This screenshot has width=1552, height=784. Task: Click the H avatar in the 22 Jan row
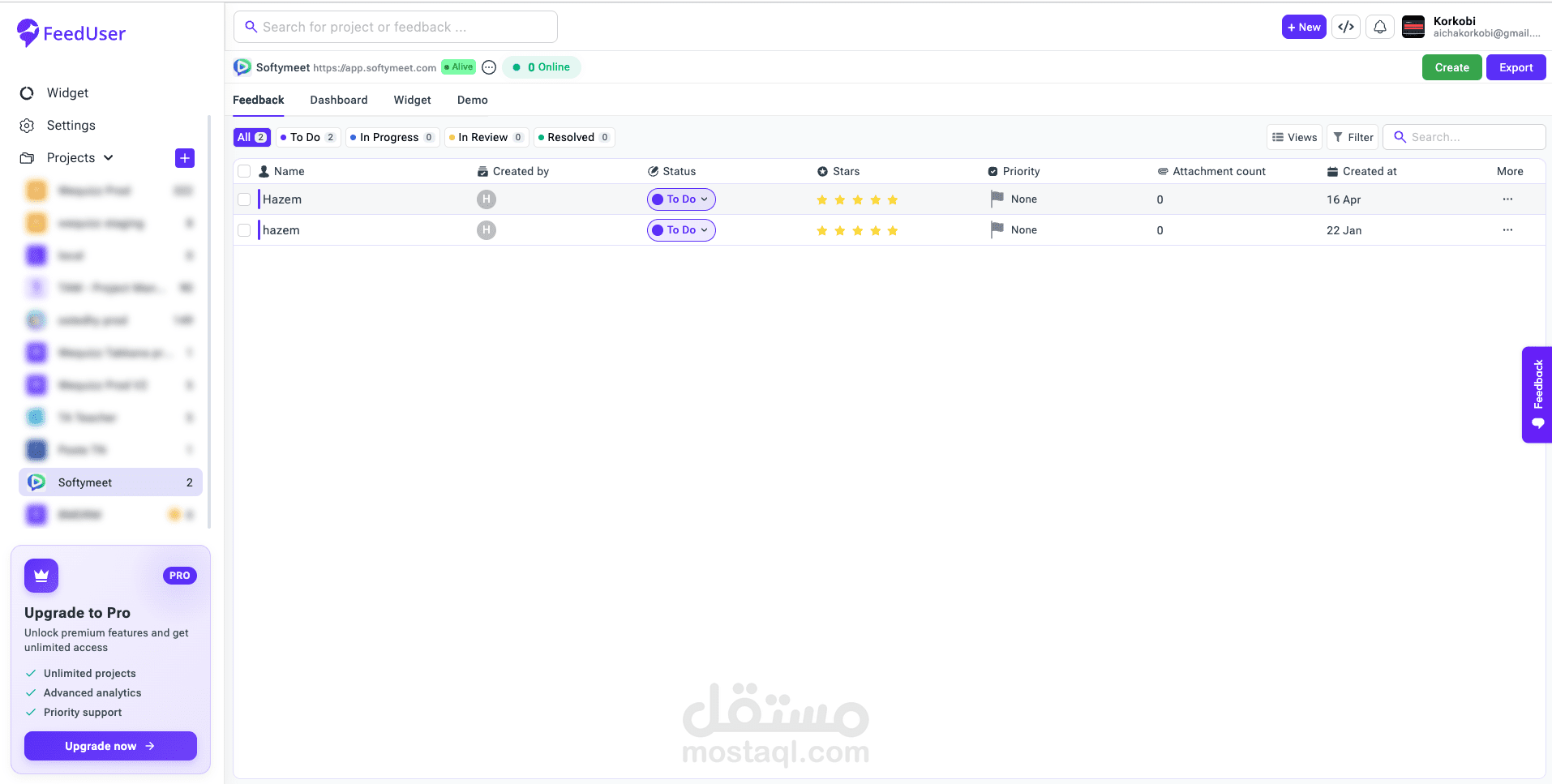[487, 230]
